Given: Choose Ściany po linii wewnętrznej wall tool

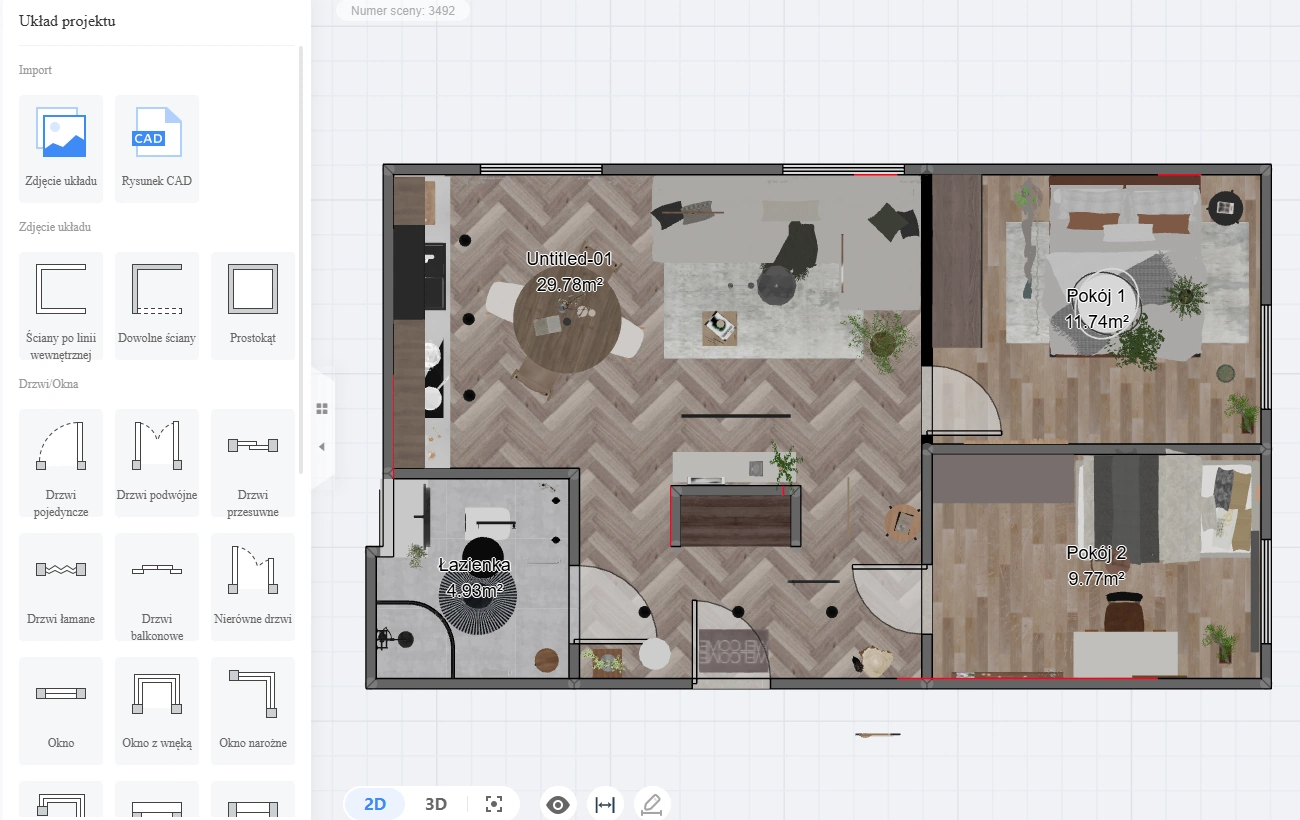Looking at the screenshot, I should [61, 290].
